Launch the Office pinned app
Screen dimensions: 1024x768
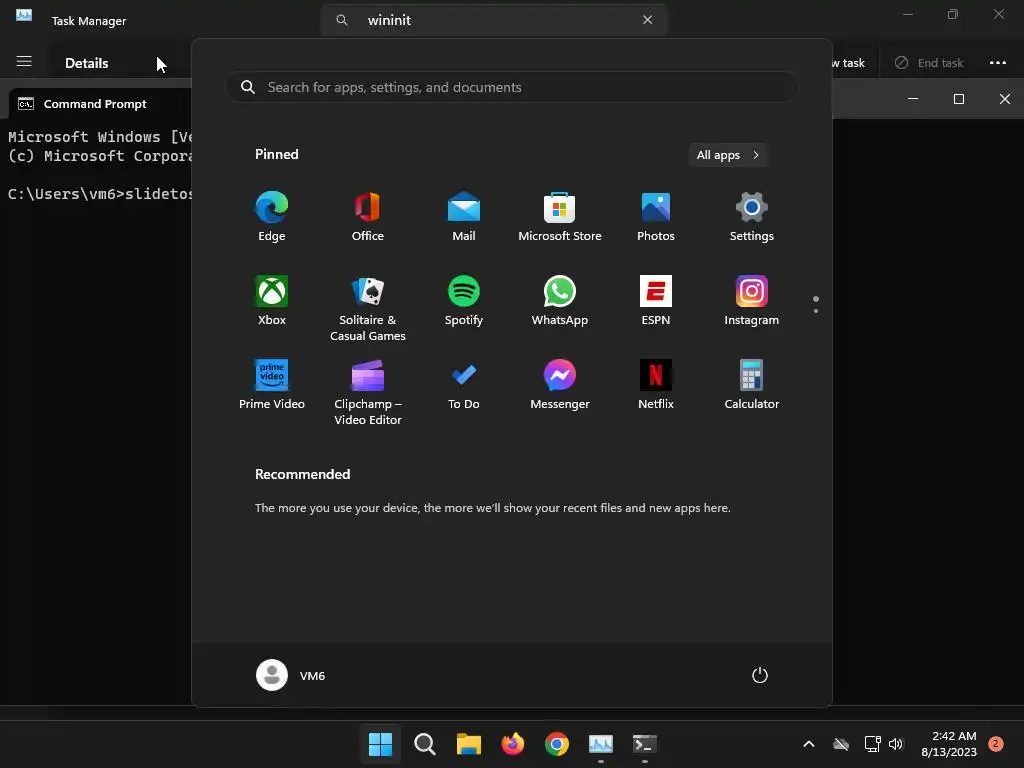(368, 217)
